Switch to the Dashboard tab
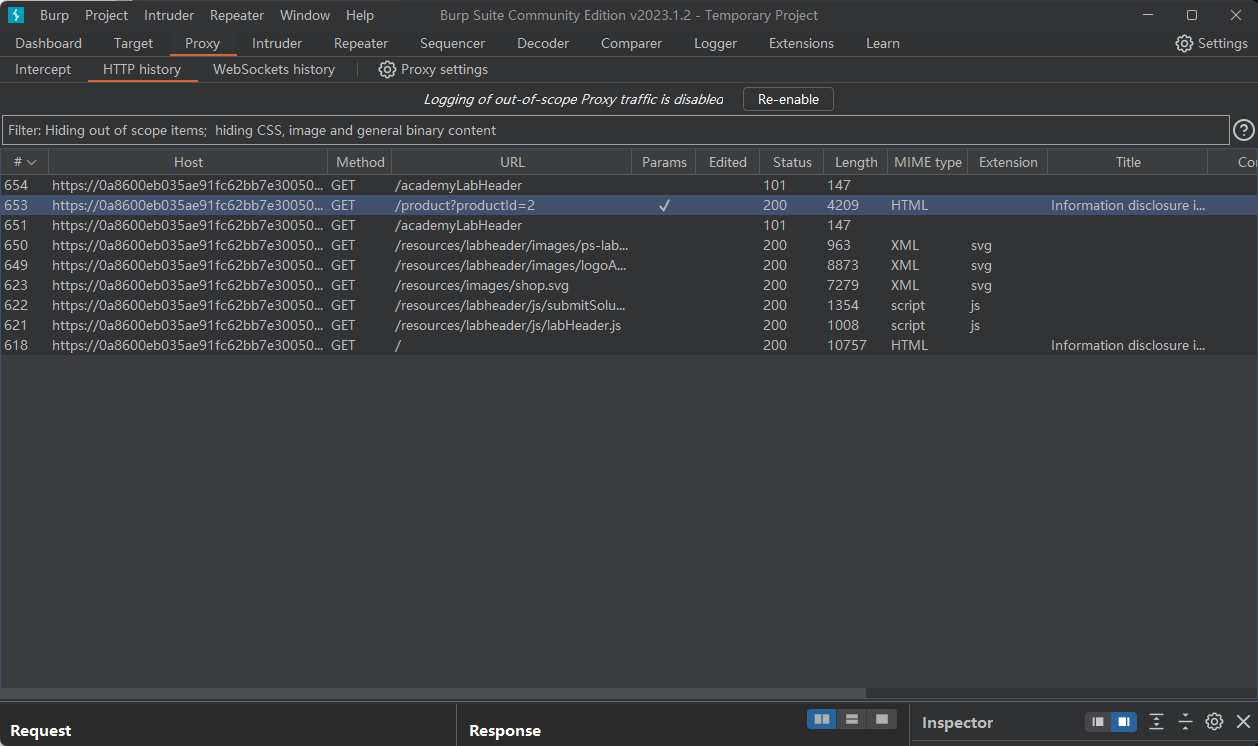The image size is (1258, 746). [x=49, y=43]
